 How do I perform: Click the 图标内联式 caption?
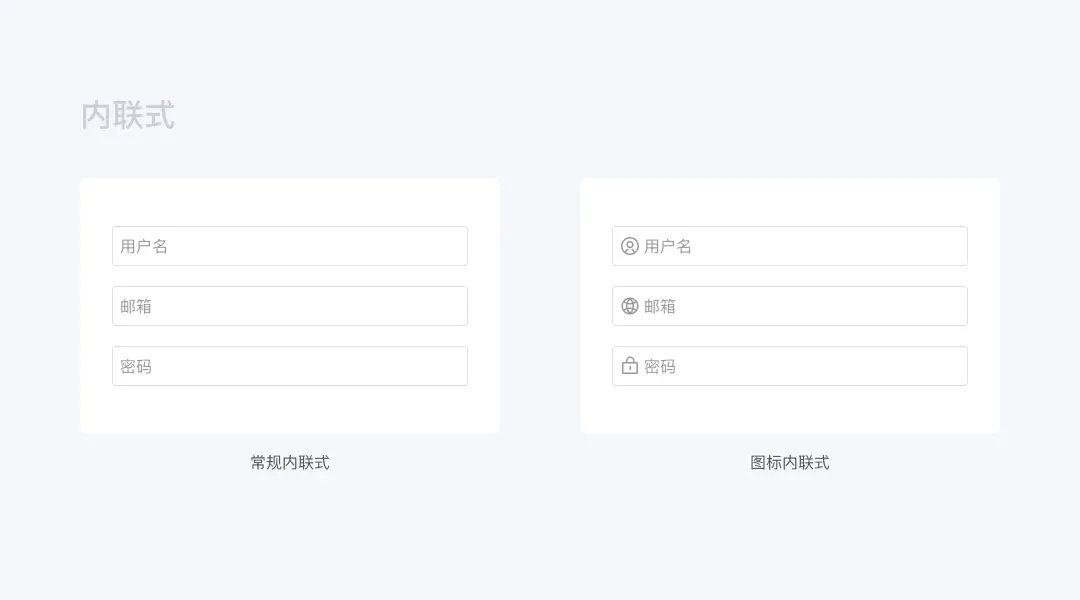790,462
